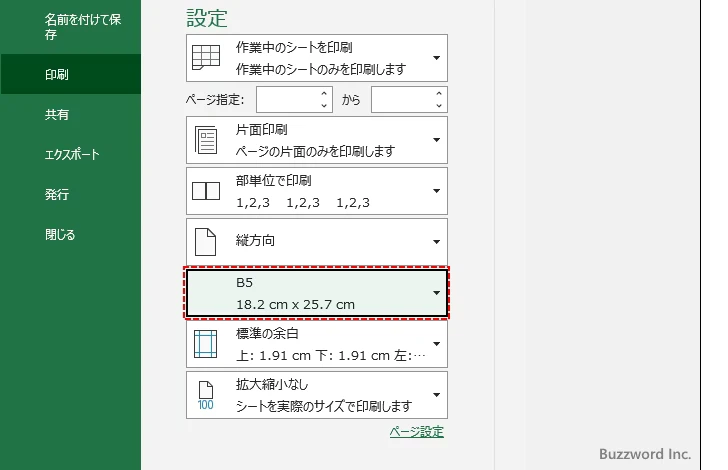The height and width of the screenshot is (470, 728).
Task: Click the page icon for 片面印刷
Action: (206, 140)
